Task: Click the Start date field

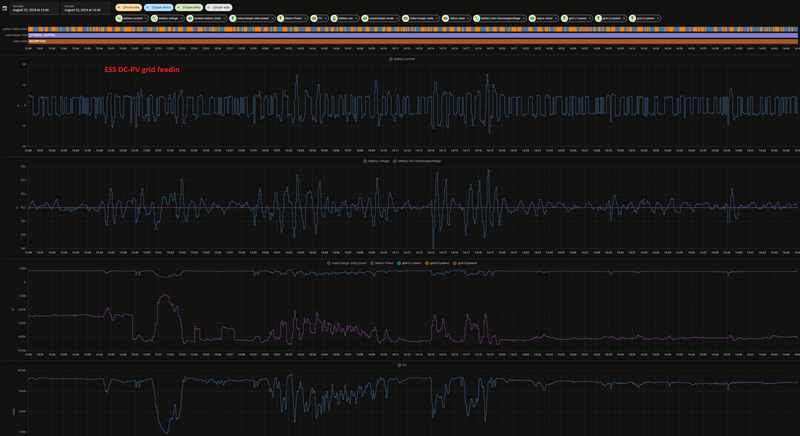Action: pos(34,9)
